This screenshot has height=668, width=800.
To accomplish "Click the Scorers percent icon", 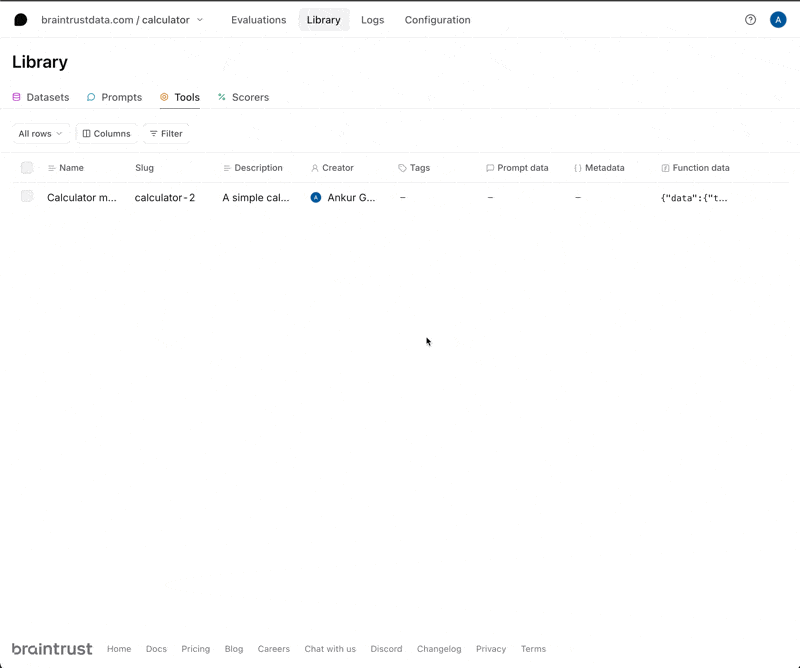I will click(221, 97).
